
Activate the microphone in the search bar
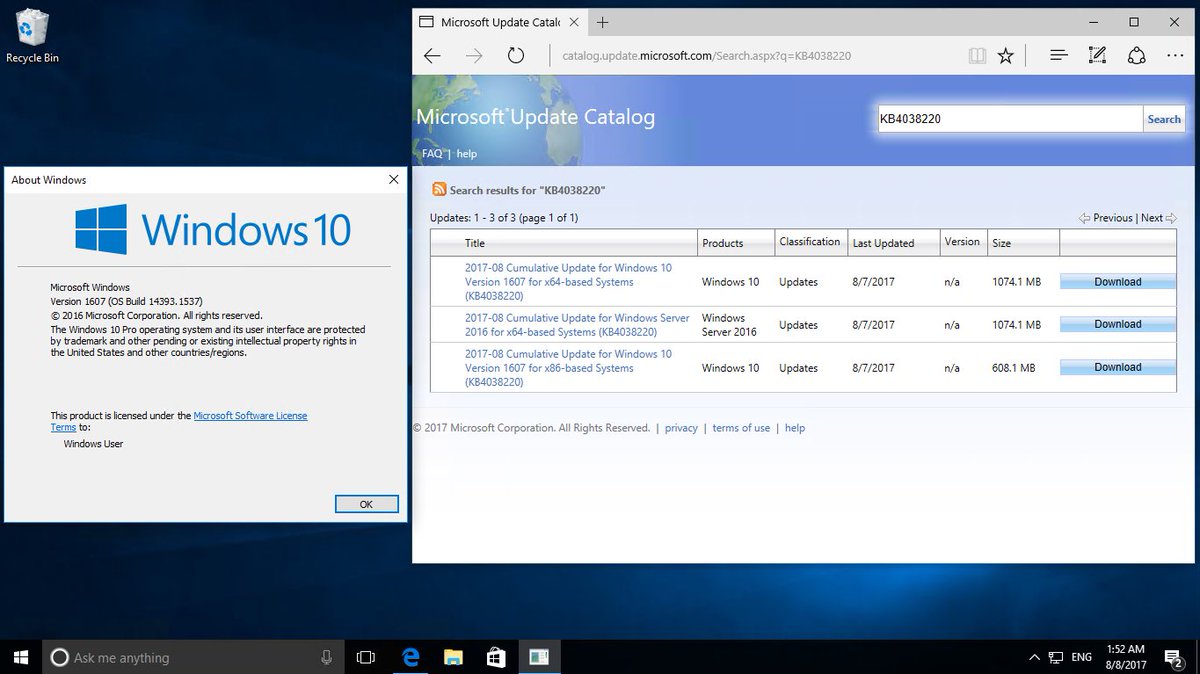326,657
